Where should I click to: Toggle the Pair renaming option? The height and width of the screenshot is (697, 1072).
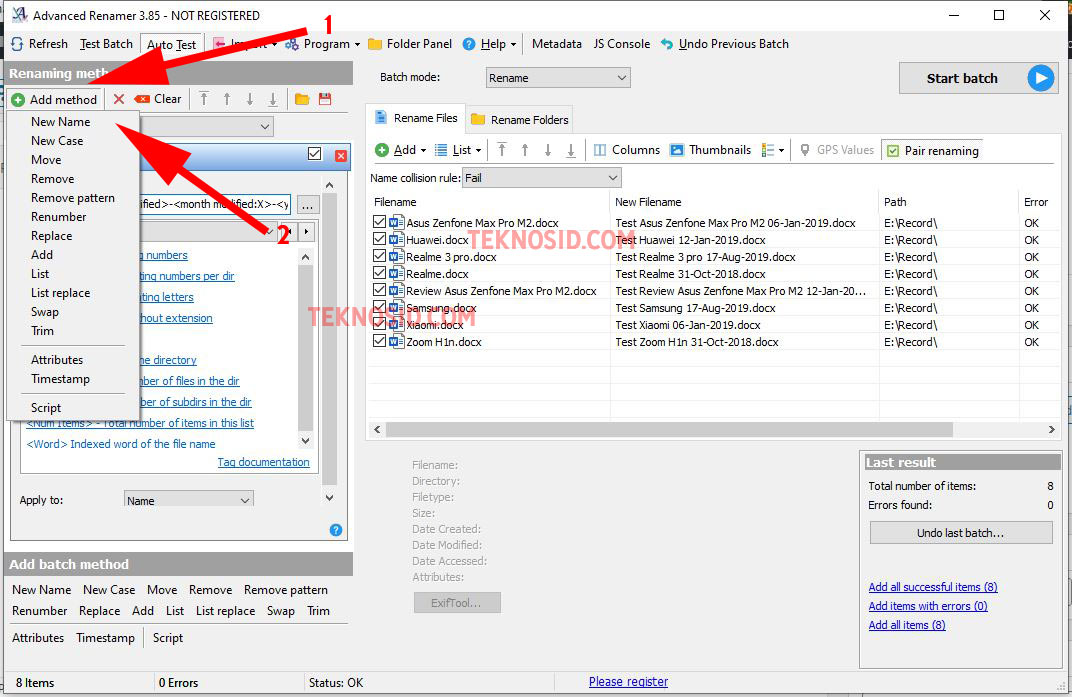(933, 150)
